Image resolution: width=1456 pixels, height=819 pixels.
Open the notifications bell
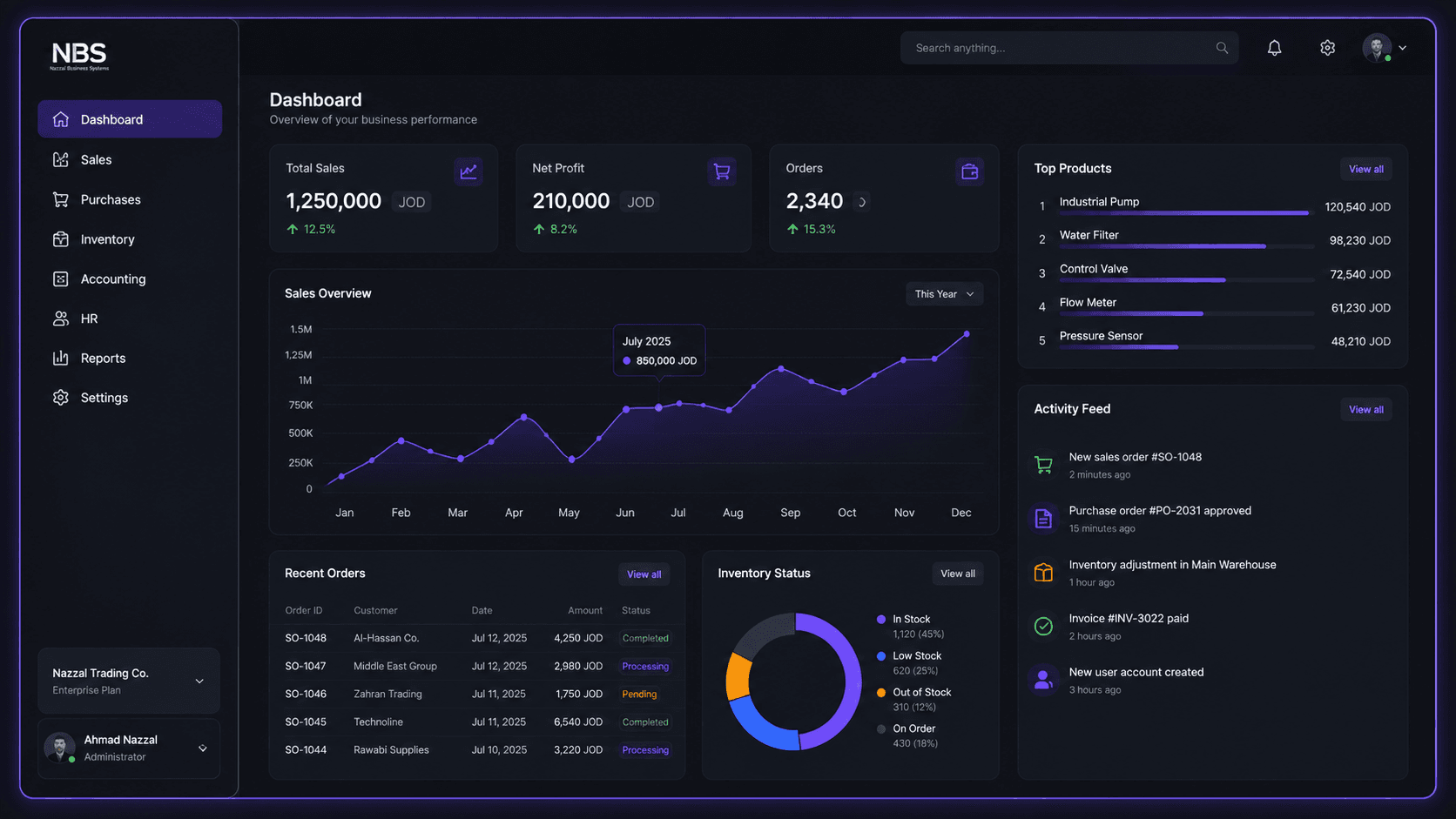tap(1274, 48)
